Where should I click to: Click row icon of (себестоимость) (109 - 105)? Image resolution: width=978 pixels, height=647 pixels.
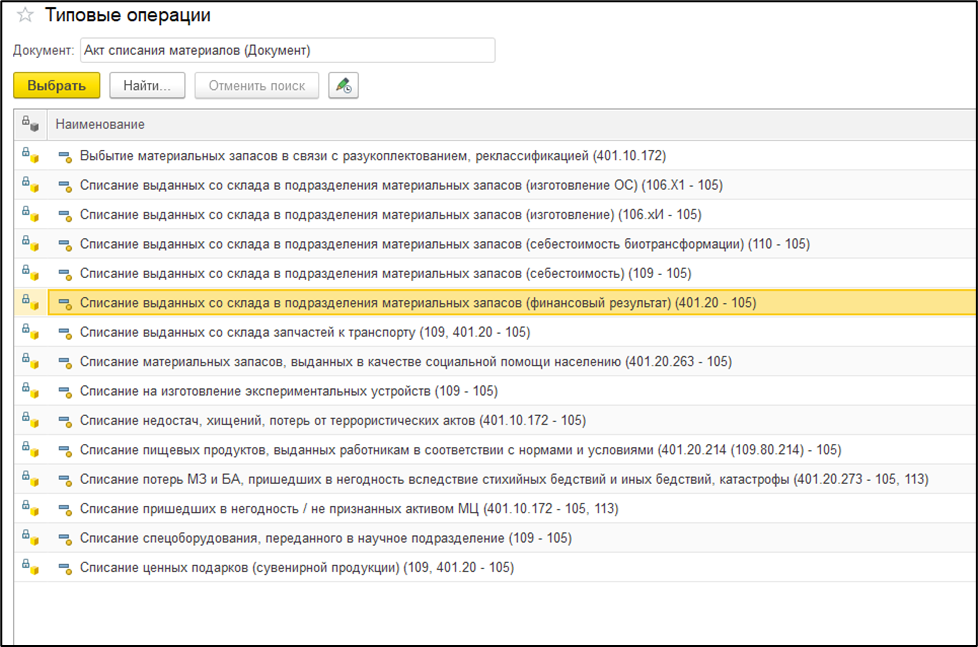[x=65, y=273]
